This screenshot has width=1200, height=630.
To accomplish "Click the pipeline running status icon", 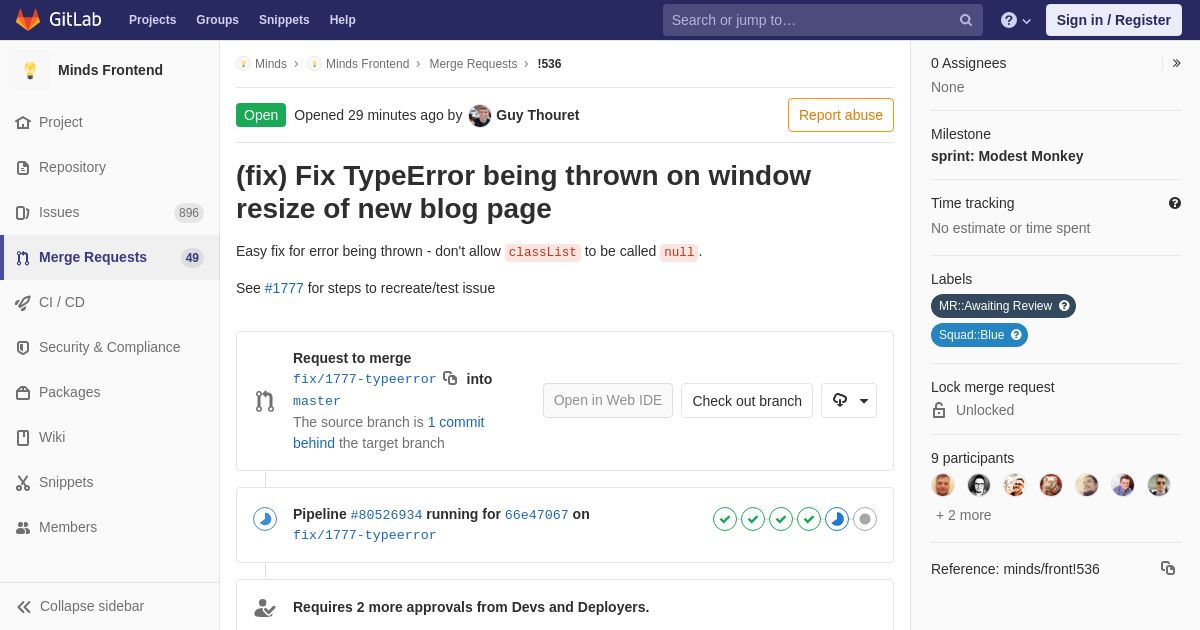I will pyautogui.click(x=265, y=519).
